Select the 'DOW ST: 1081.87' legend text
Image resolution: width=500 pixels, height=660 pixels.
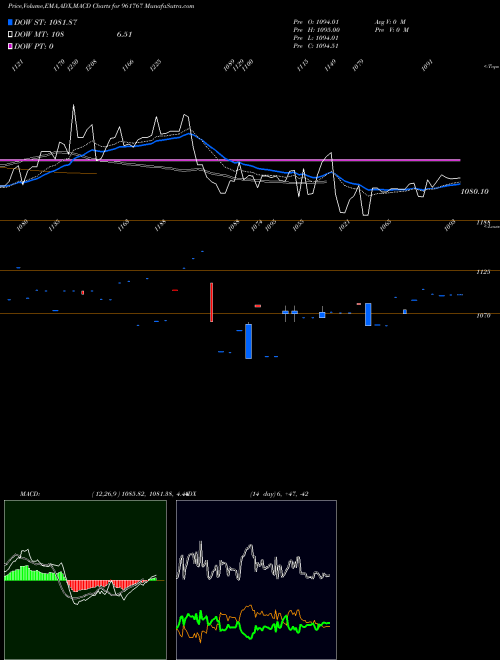tap(45, 22)
